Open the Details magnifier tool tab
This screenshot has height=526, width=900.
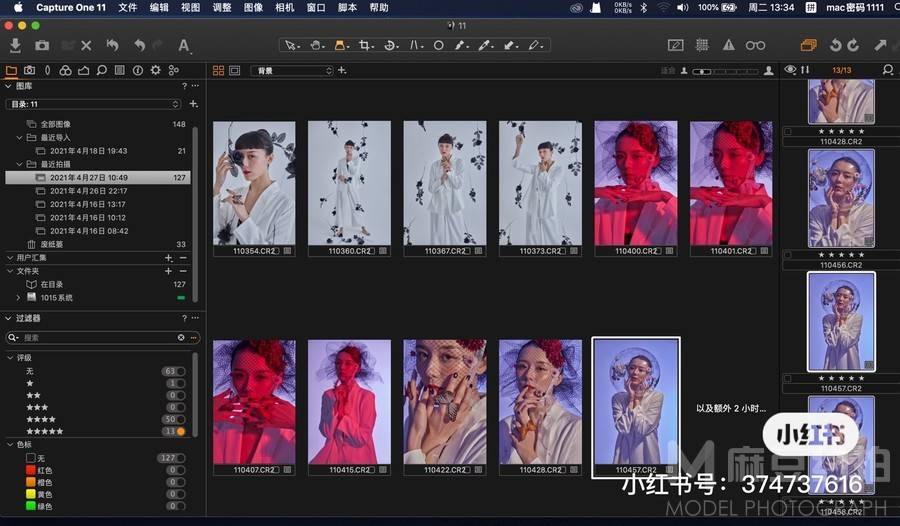(102, 70)
